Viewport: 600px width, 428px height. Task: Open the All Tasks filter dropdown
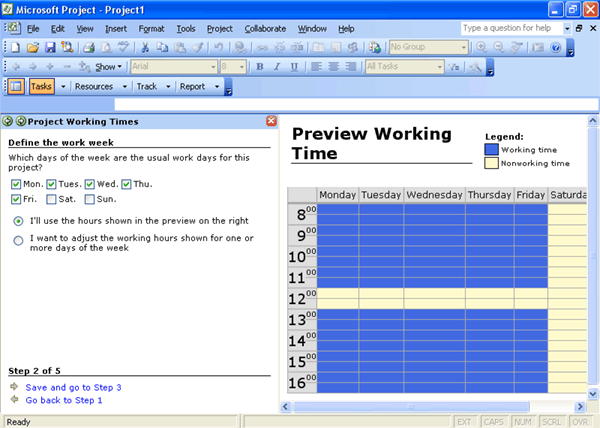click(439, 67)
